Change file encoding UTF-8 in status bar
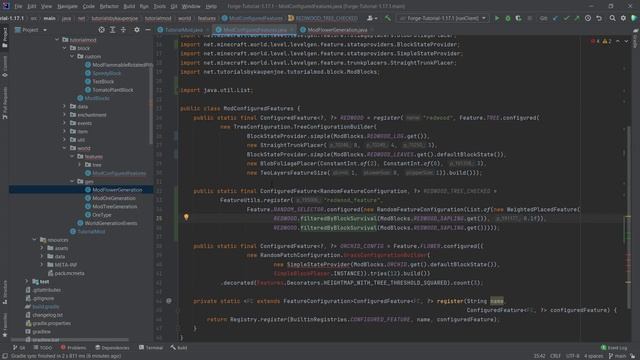This screenshot has height=360, width=640. (x=573, y=356)
